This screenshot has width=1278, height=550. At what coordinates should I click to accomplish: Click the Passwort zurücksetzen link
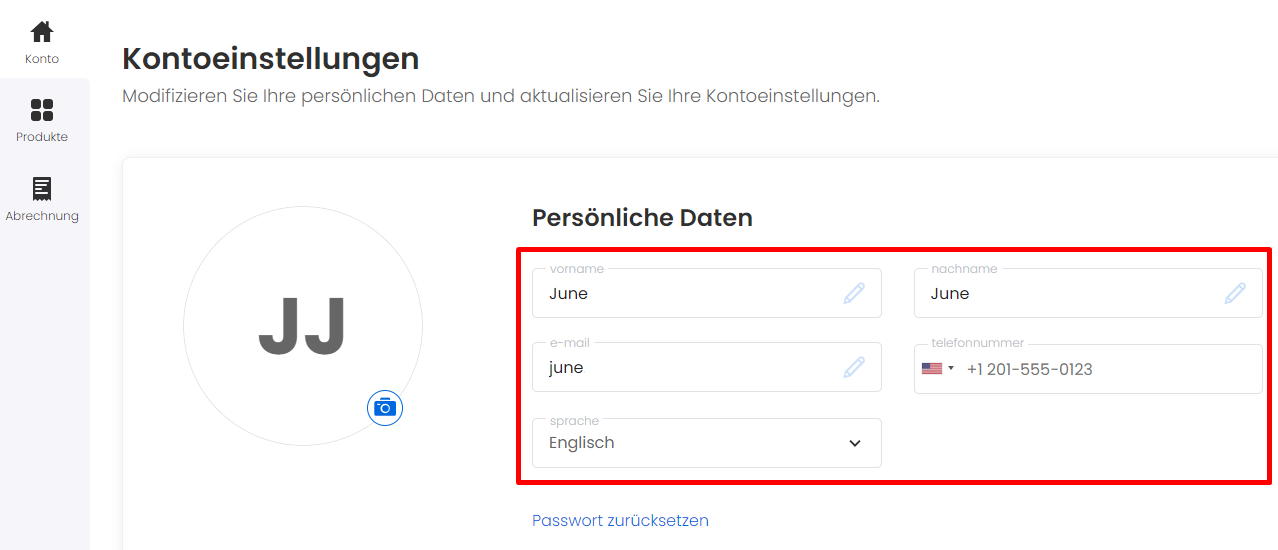coord(620,520)
